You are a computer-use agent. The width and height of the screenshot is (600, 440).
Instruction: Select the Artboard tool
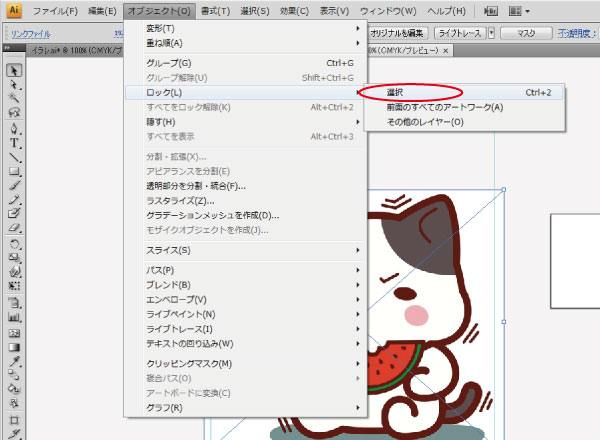click(x=14, y=420)
